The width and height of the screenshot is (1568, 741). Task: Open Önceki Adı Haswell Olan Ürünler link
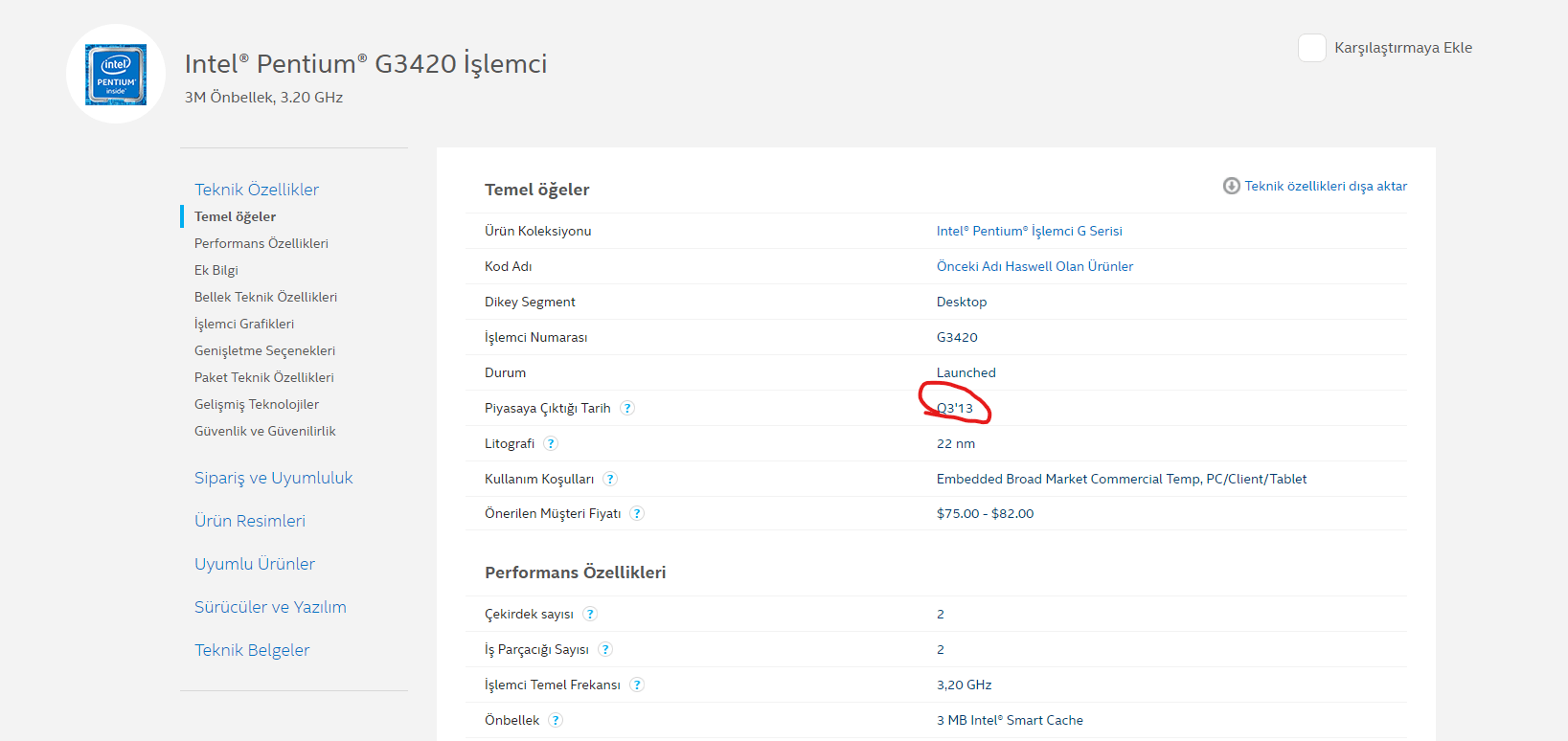(1034, 266)
